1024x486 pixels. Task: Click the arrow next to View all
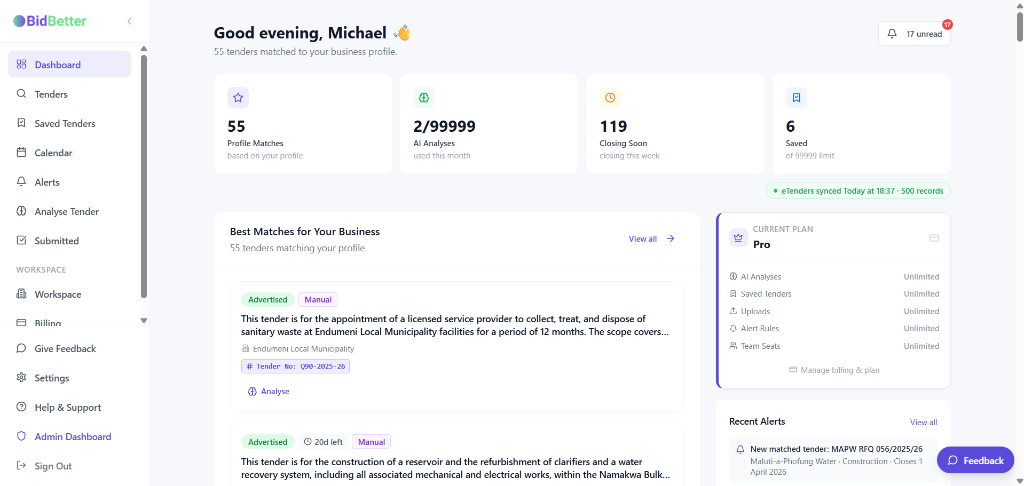(x=671, y=239)
